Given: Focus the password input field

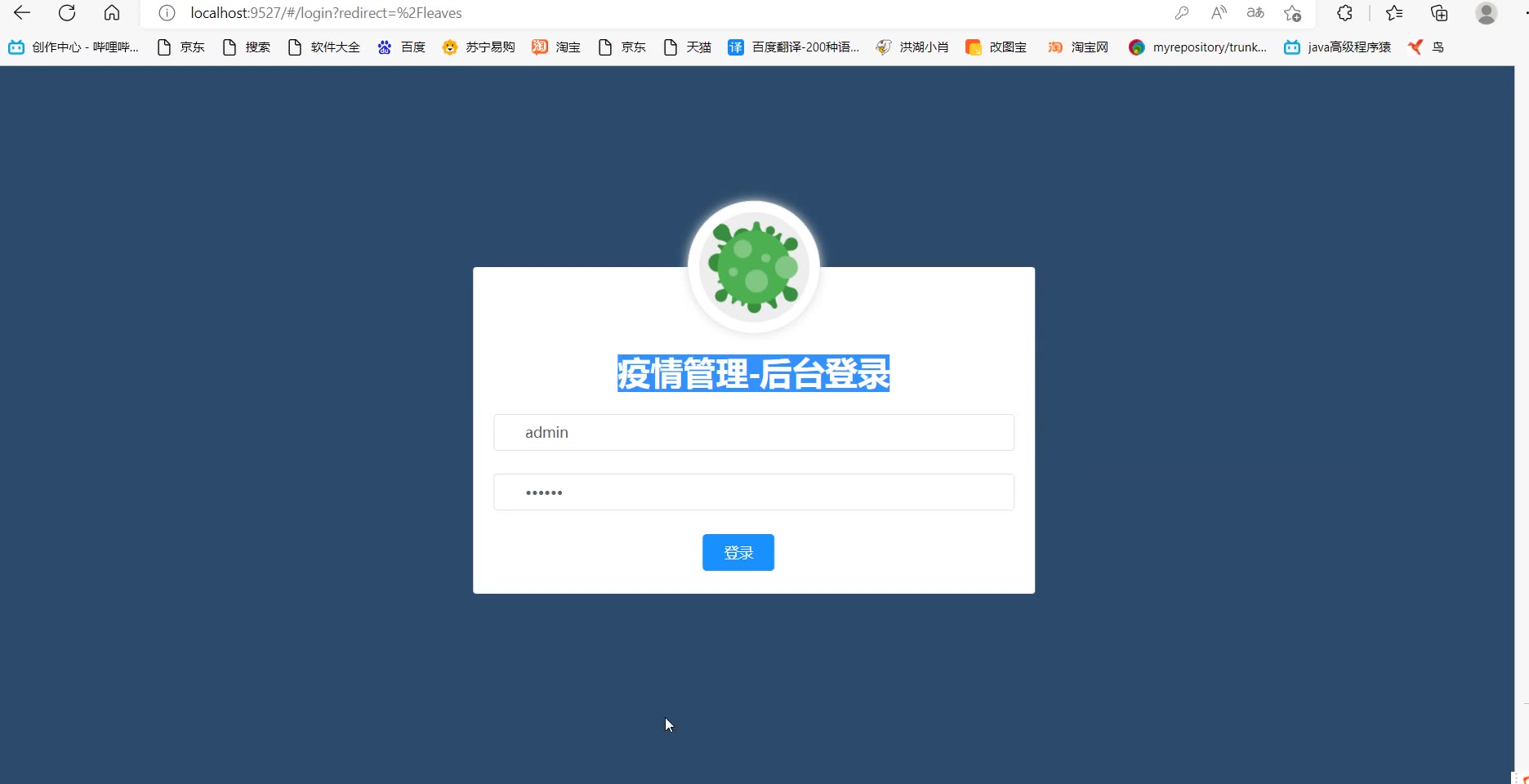Looking at the screenshot, I should [754, 492].
